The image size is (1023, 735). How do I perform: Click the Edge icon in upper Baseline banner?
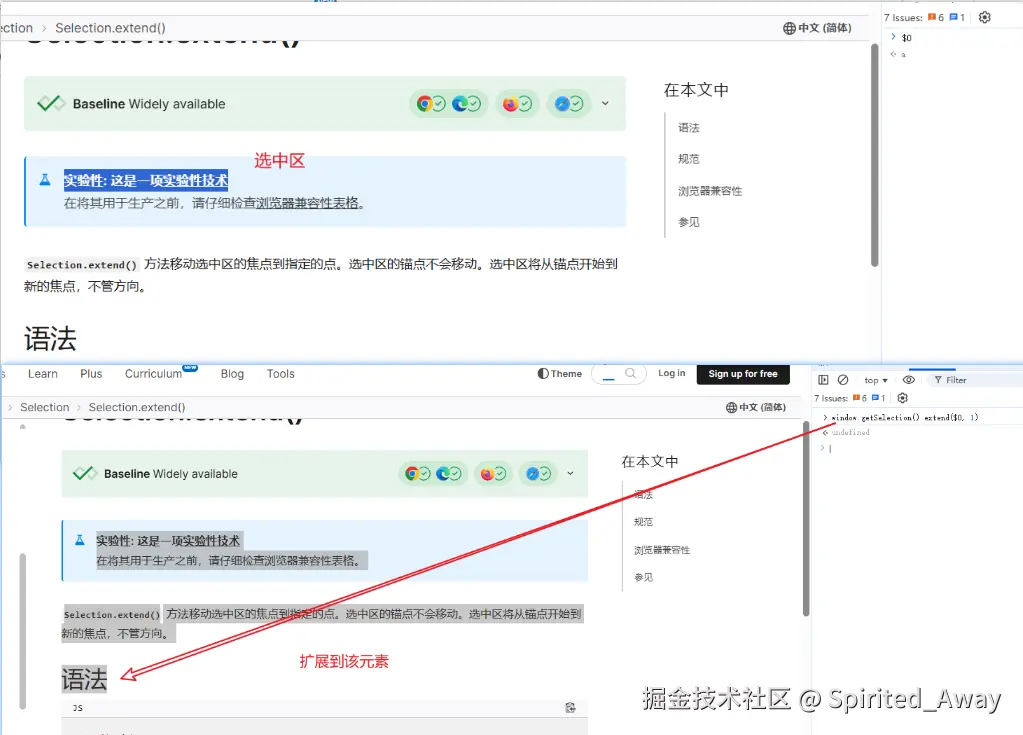click(460, 103)
